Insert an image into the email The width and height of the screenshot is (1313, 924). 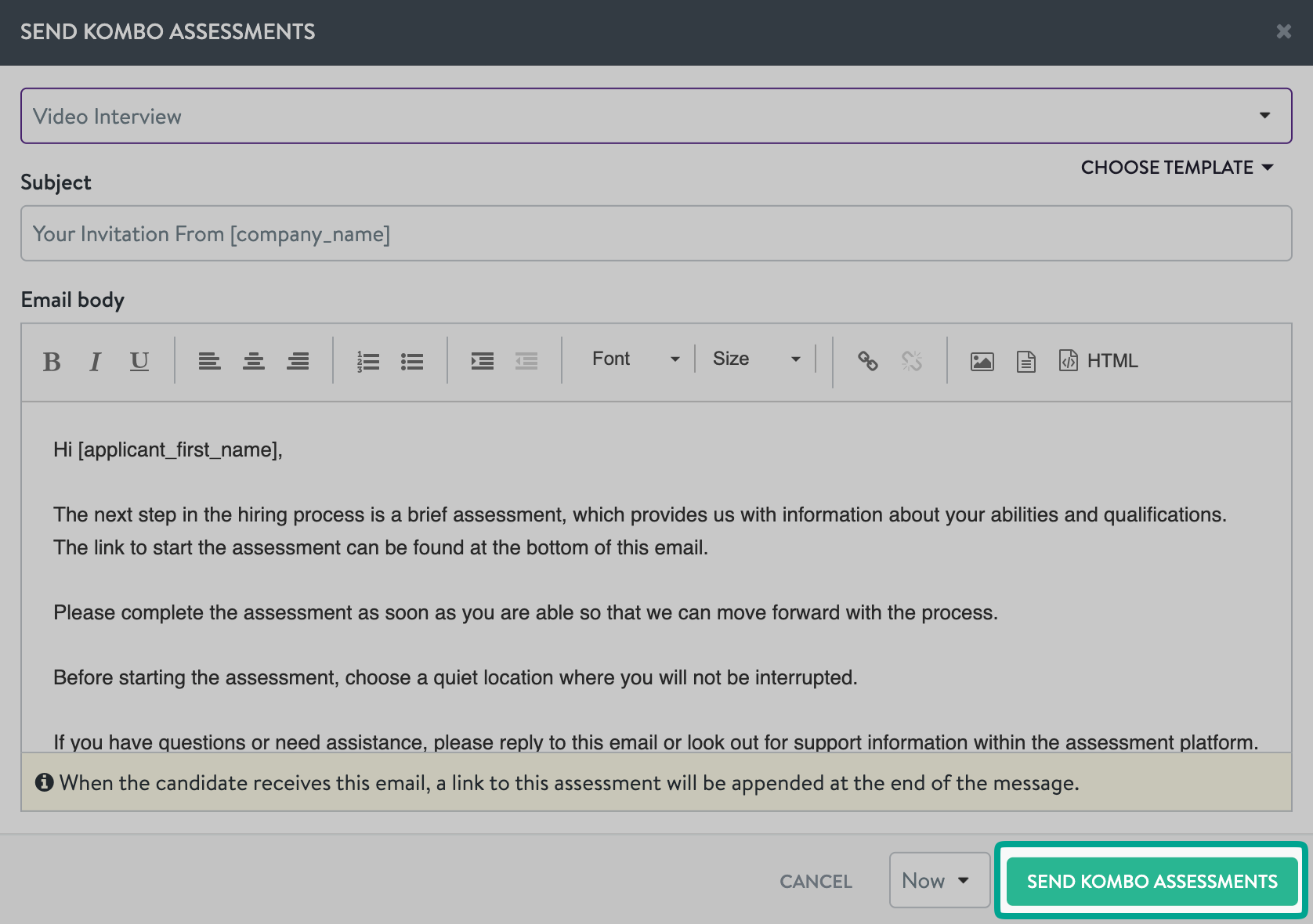pos(982,361)
